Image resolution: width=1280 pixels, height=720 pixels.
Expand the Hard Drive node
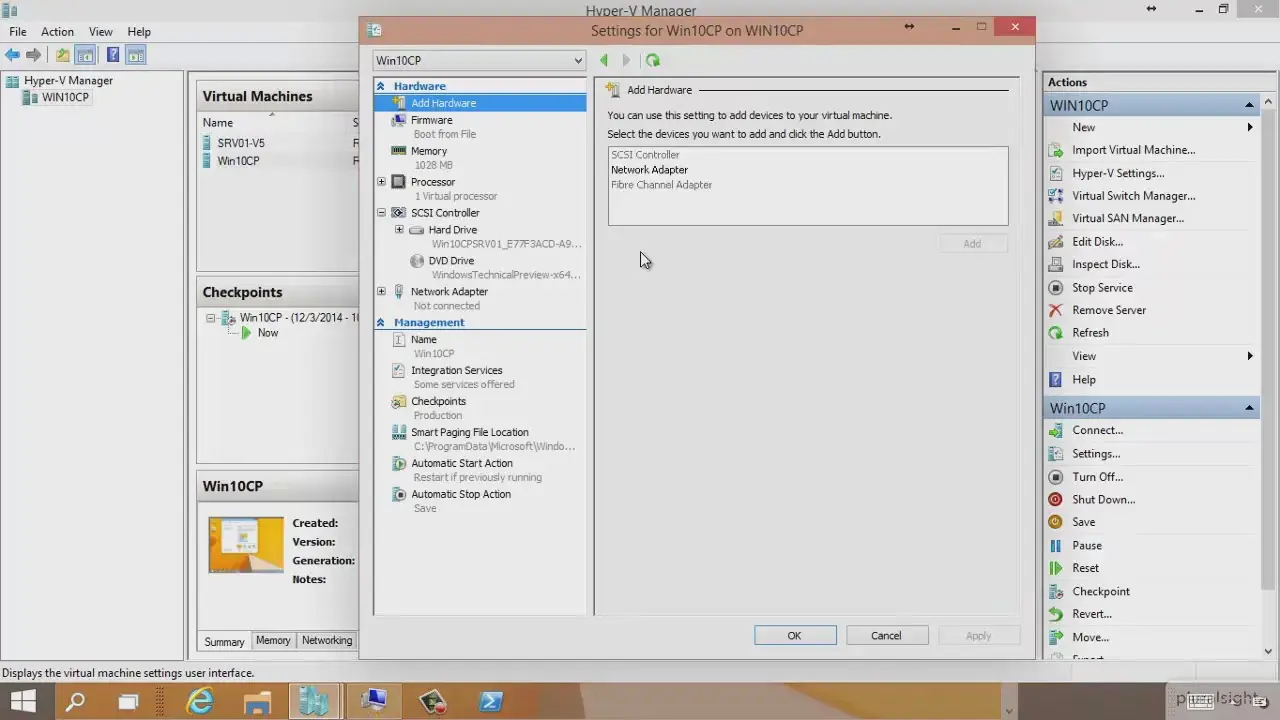(x=399, y=230)
